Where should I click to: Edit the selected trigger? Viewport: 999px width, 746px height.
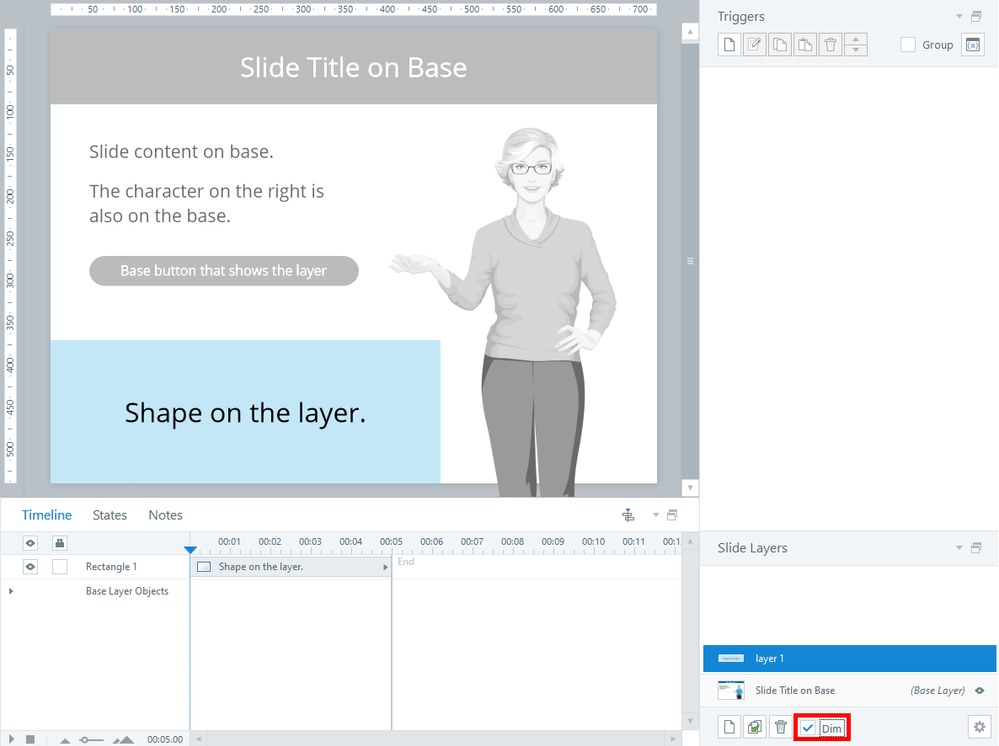pos(754,45)
